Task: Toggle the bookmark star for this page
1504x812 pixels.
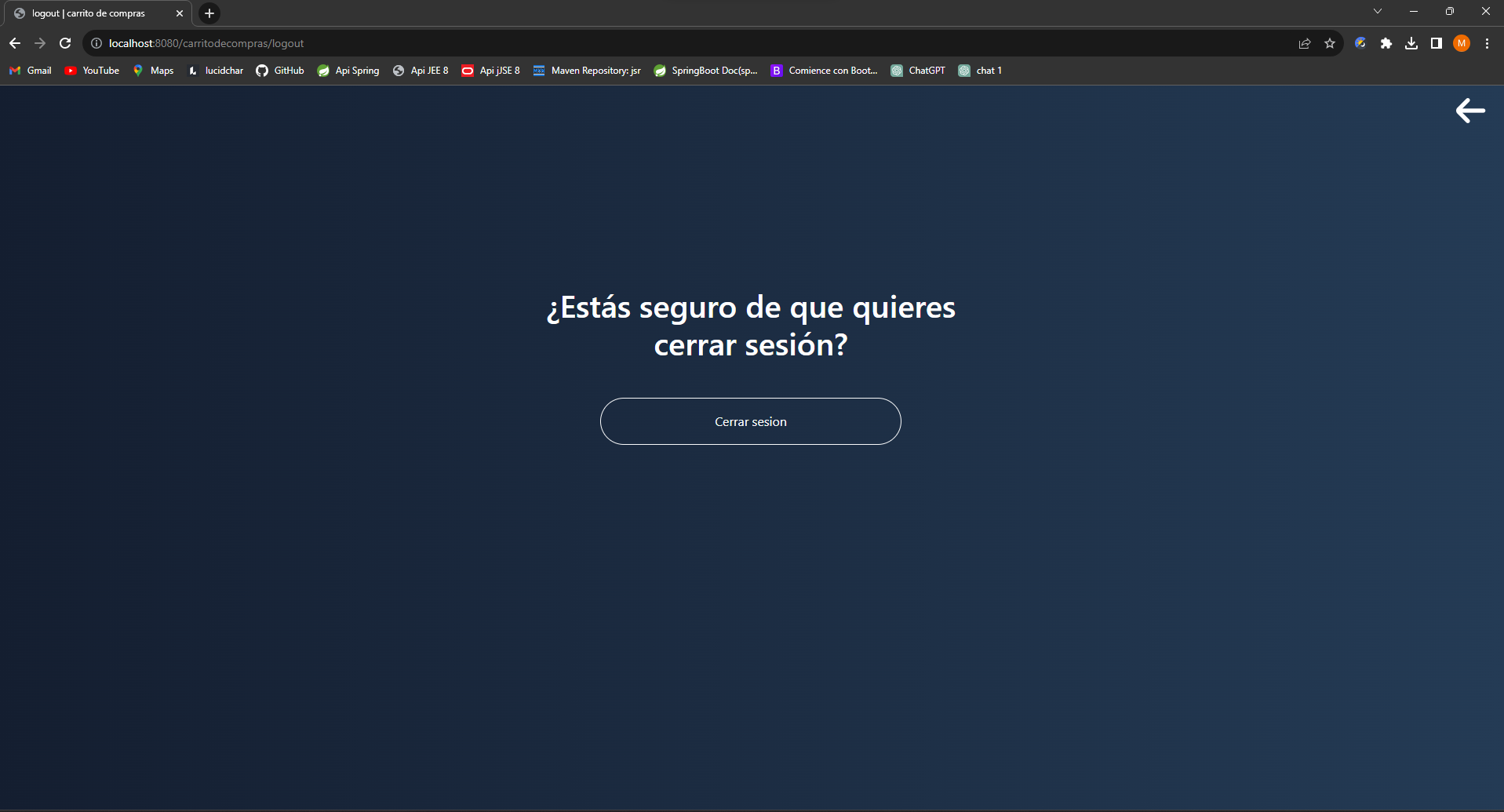Action: pos(1331,43)
